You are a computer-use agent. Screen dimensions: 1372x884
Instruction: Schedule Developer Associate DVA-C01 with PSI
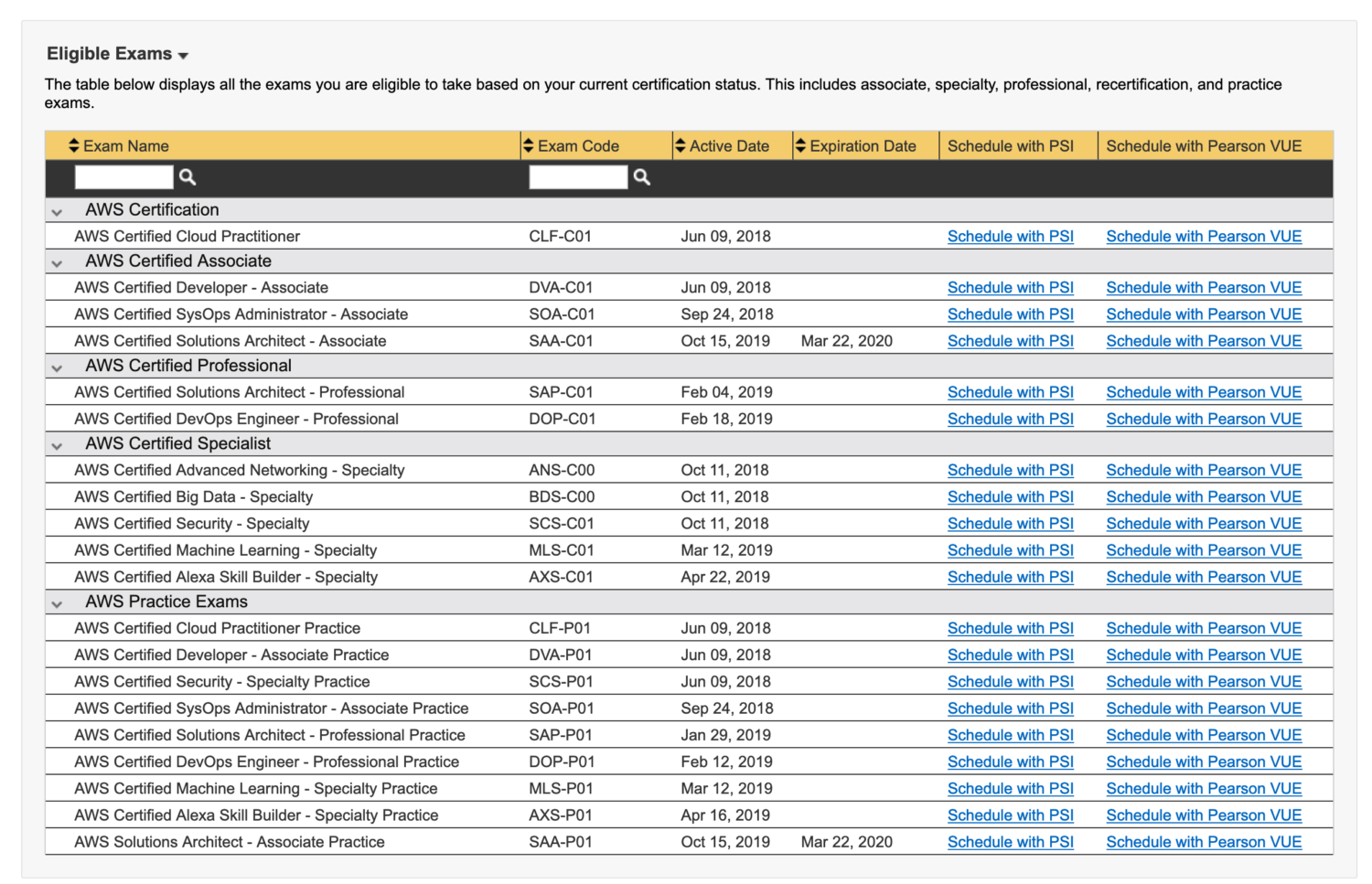click(1011, 287)
